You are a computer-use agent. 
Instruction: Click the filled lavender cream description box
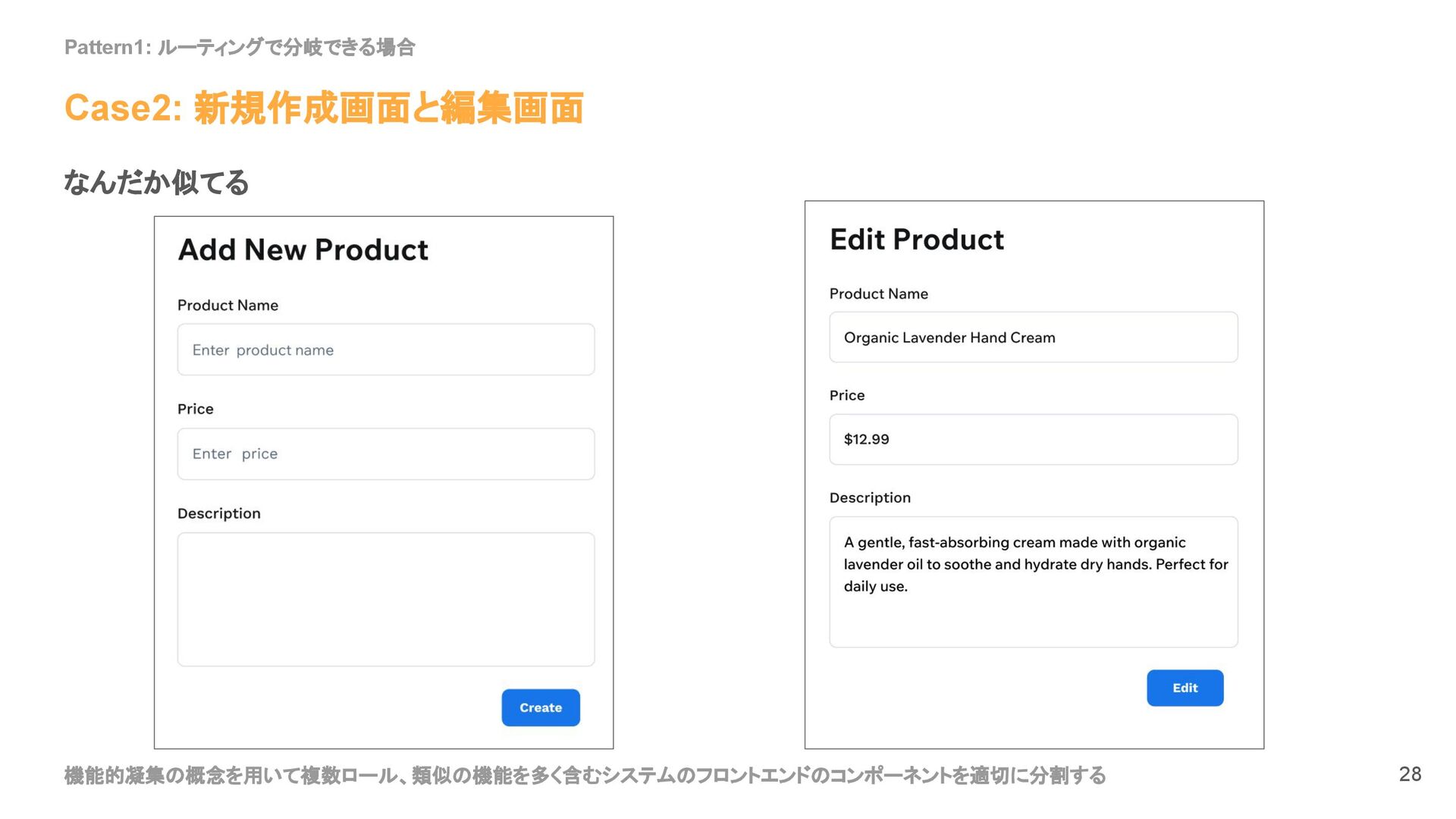(1033, 582)
